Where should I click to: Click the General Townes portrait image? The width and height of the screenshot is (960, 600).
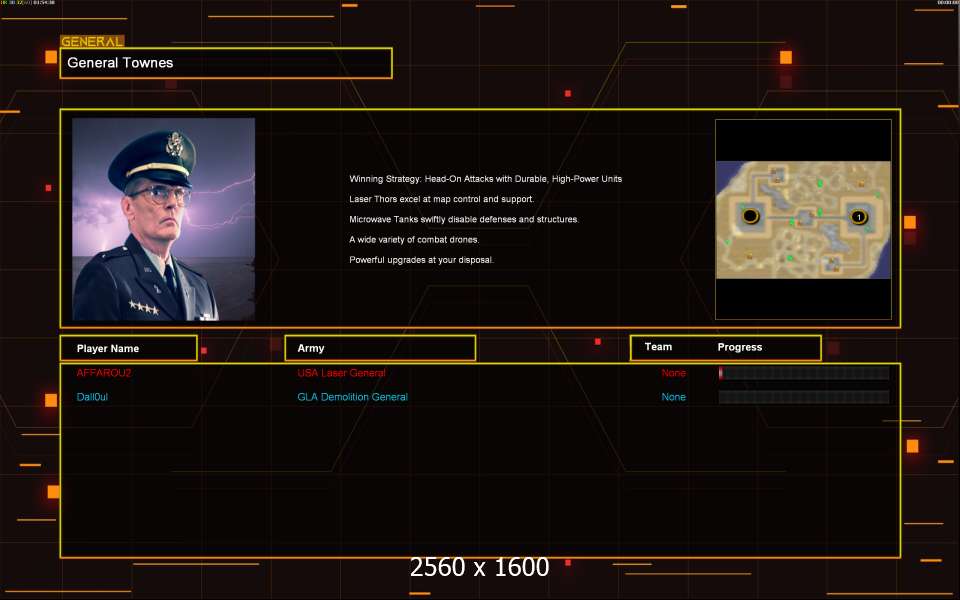click(163, 219)
